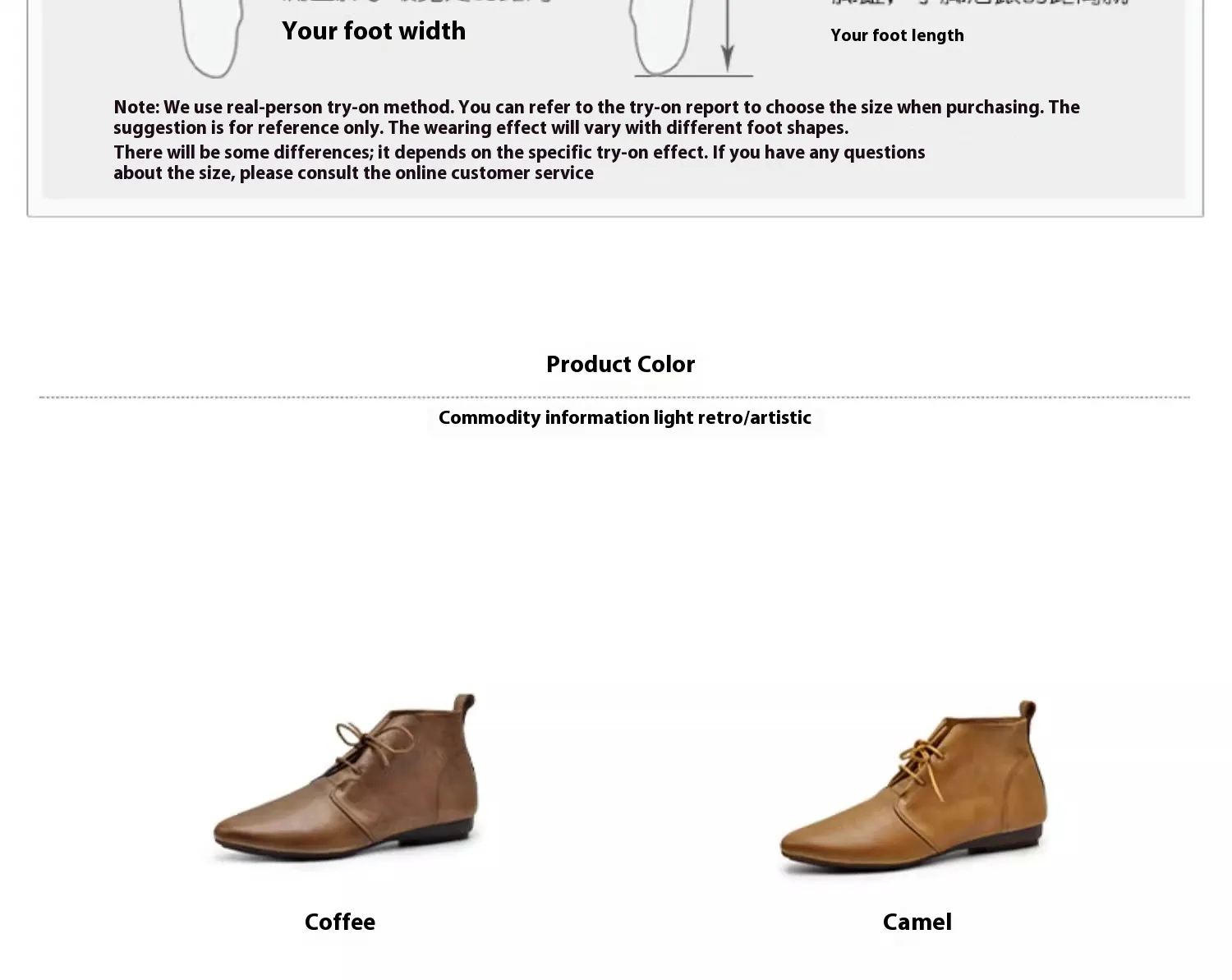Click the Product Color heading
Viewport: 1232px width, 980px height.
click(x=620, y=365)
